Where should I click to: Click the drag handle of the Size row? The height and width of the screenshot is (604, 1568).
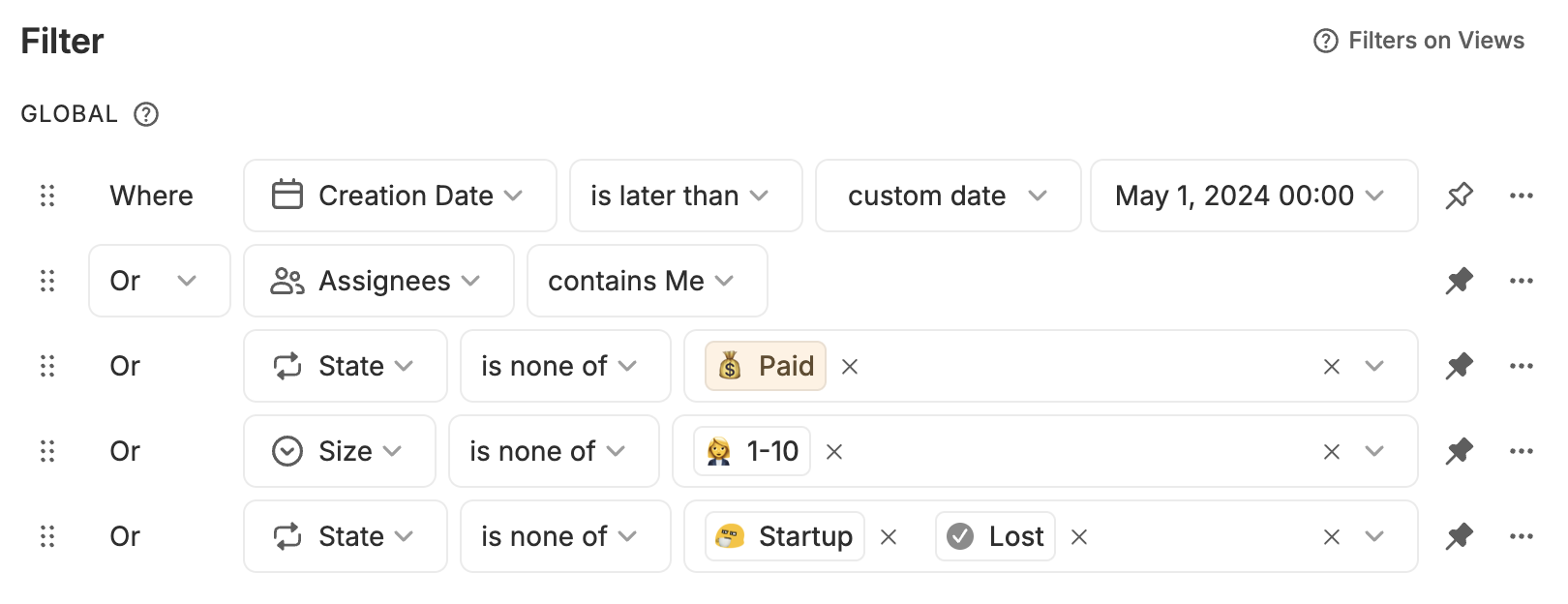(47, 451)
